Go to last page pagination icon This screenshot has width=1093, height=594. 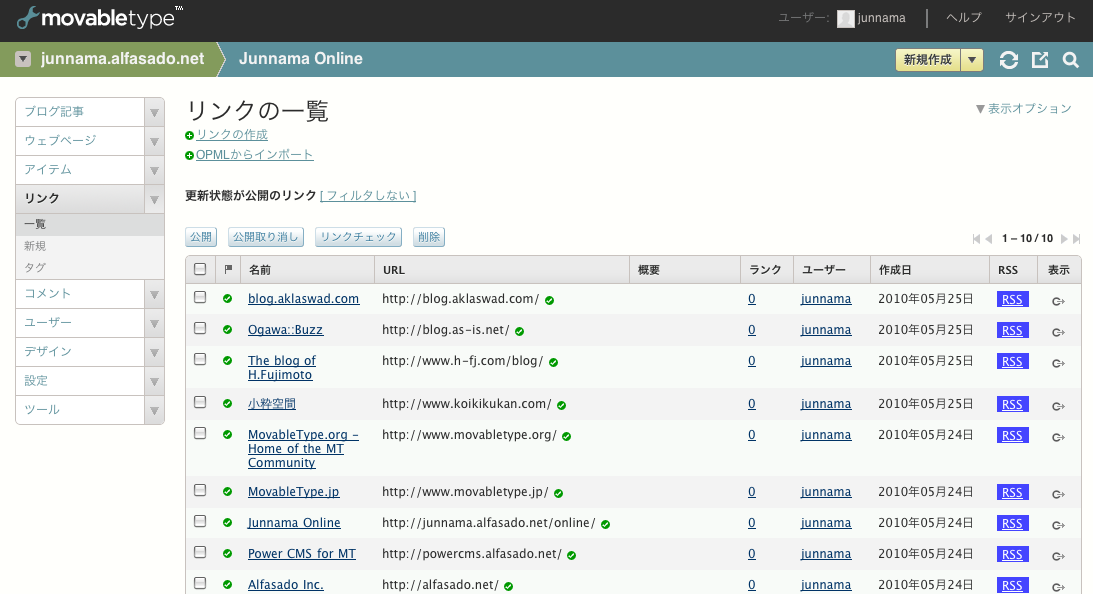click(1076, 239)
